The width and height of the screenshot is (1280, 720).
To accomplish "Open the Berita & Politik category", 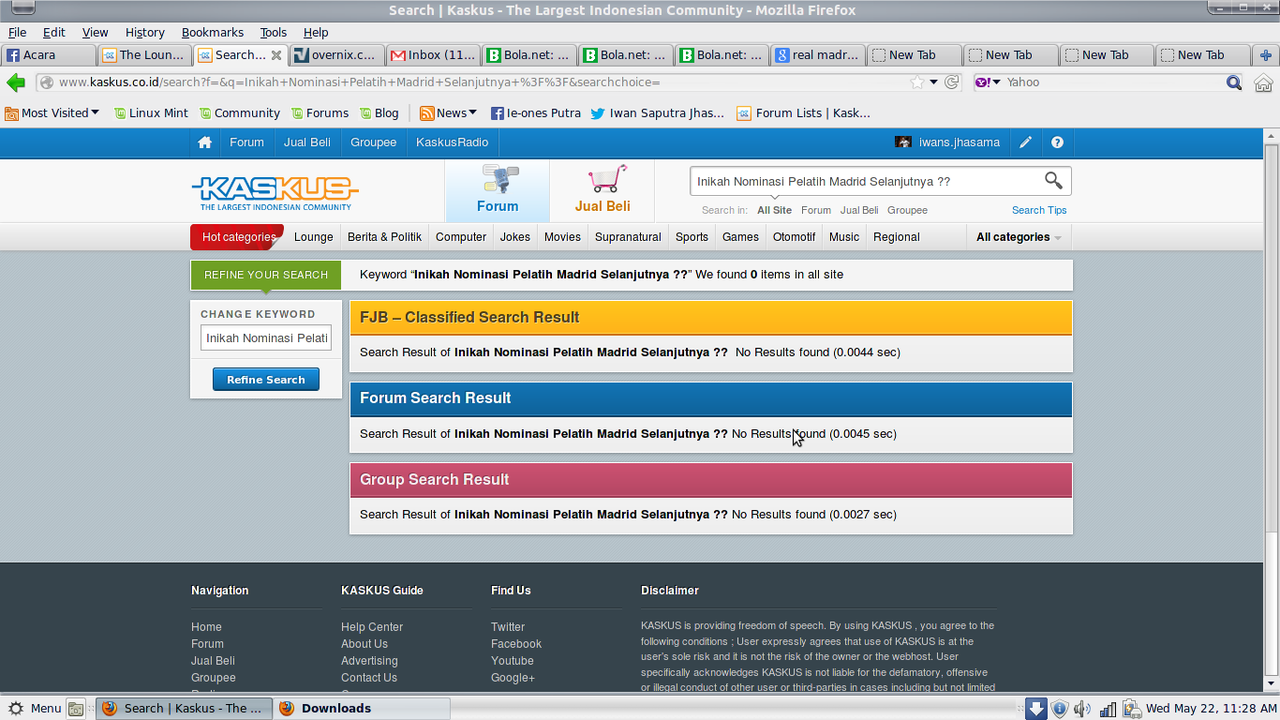I will (x=385, y=237).
